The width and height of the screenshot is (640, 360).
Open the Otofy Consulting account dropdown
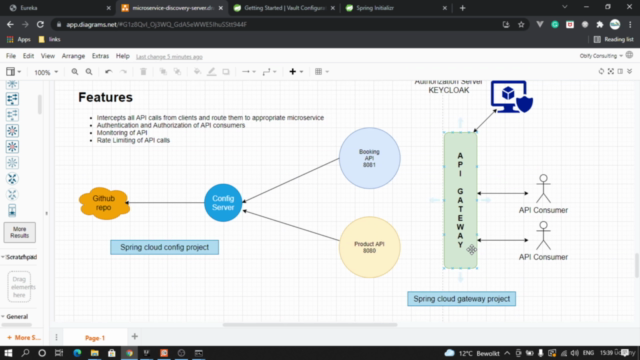tap(601, 56)
